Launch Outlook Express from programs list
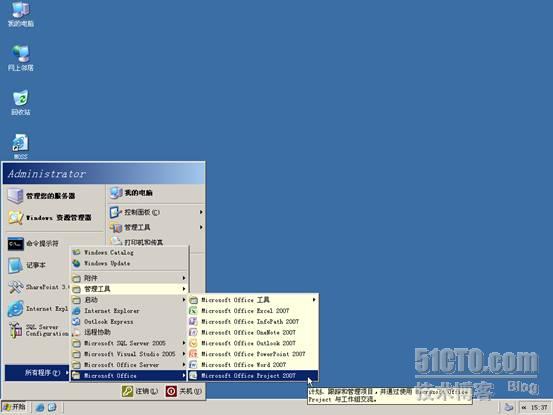 click(129, 322)
